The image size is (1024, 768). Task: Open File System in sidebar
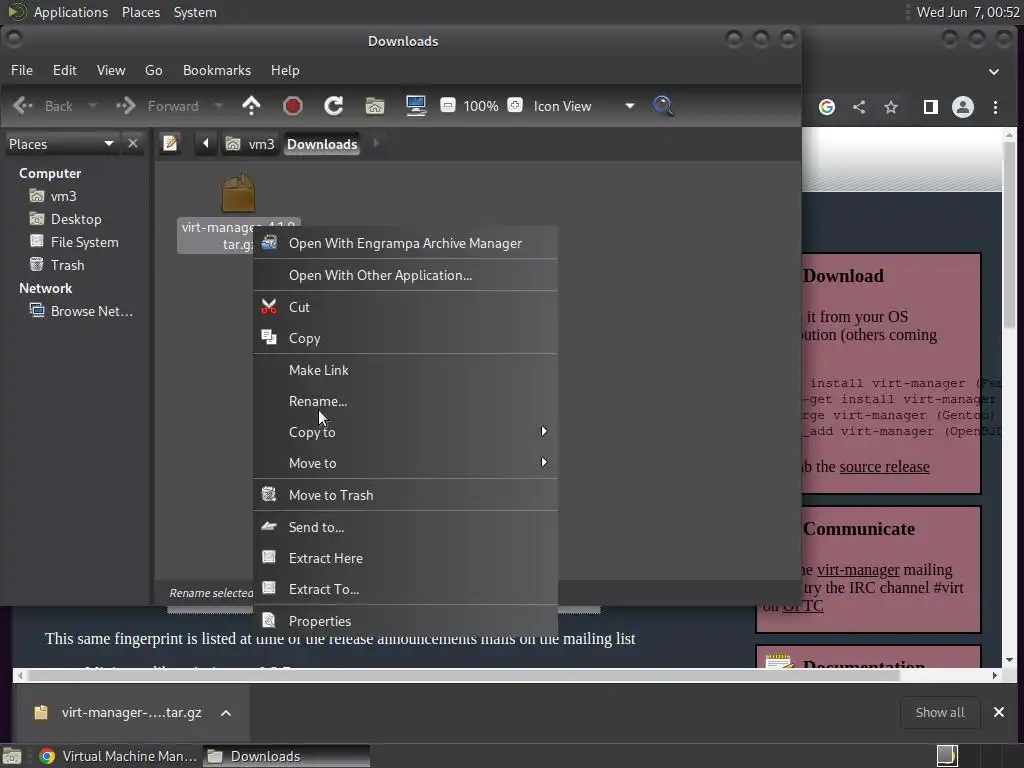coord(74,242)
